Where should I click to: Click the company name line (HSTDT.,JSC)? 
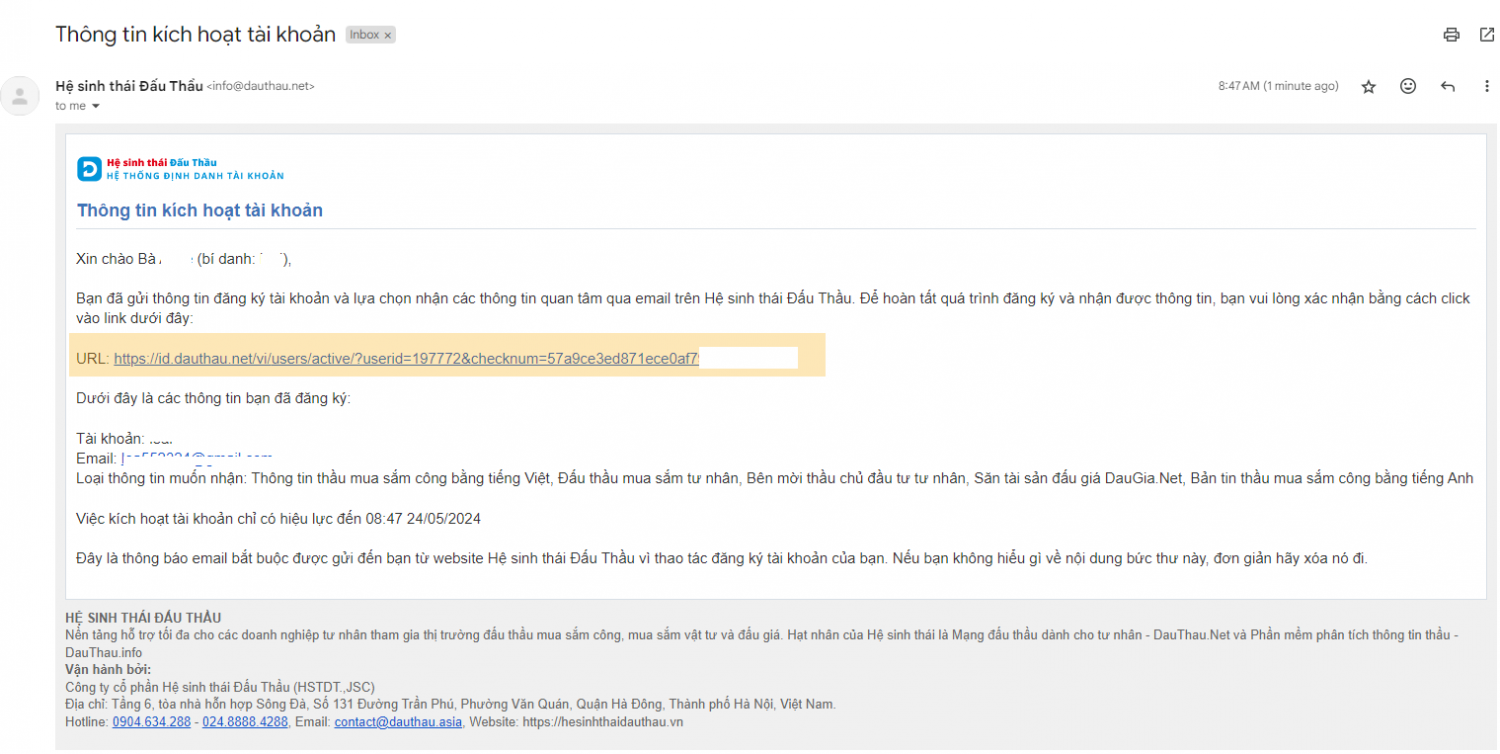220,687
